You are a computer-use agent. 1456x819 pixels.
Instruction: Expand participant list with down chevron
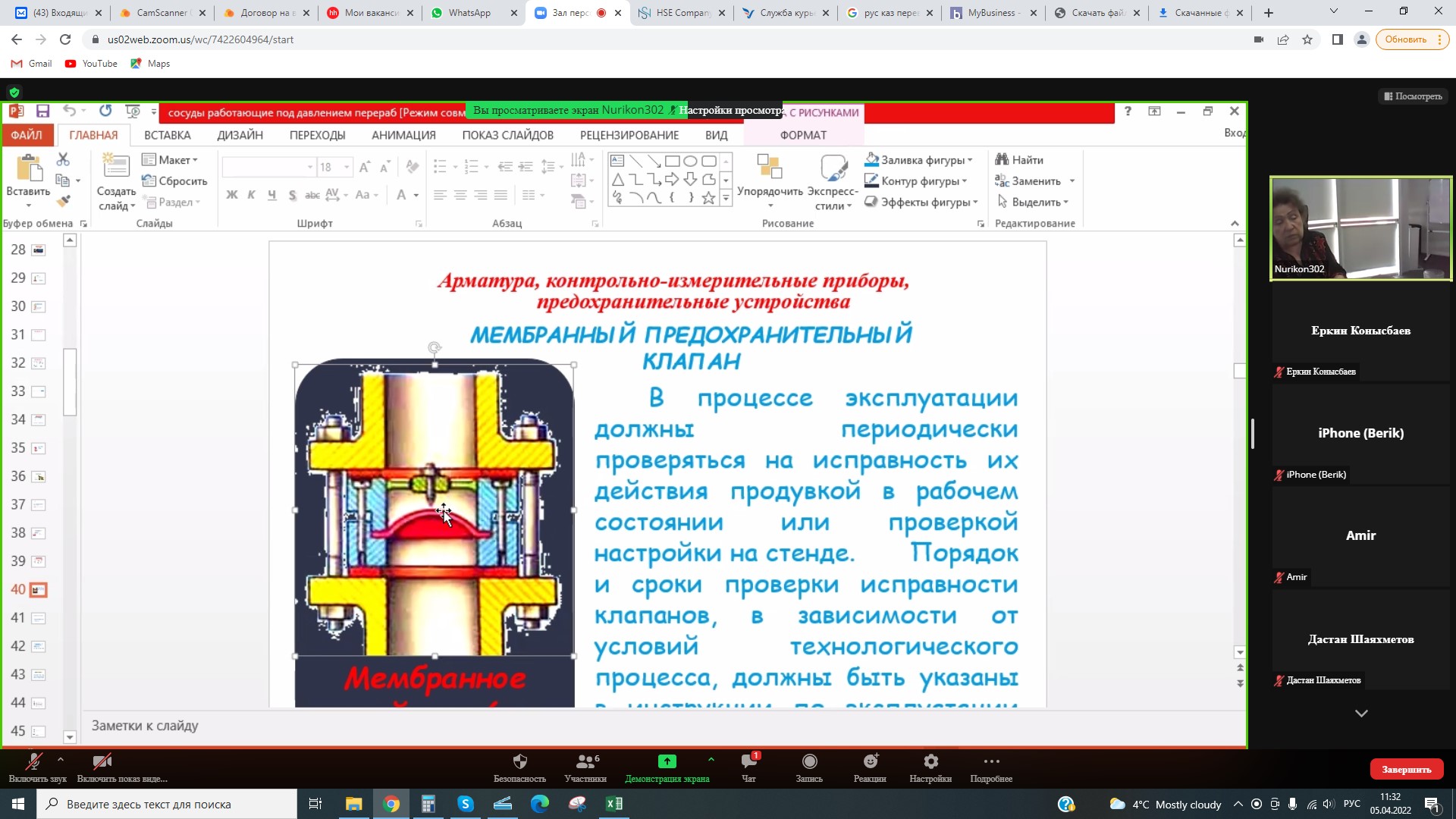(x=1361, y=714)
